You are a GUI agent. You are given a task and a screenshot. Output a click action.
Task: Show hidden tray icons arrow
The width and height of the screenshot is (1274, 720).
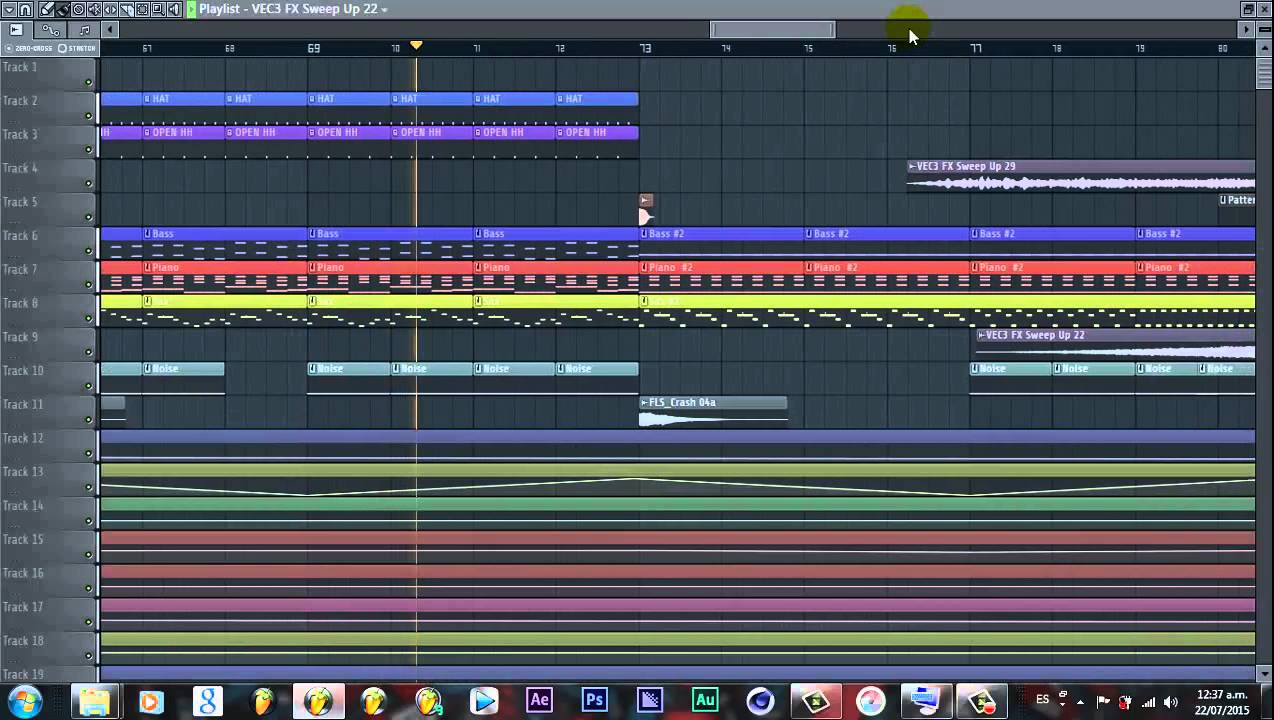pos(1080,702)
